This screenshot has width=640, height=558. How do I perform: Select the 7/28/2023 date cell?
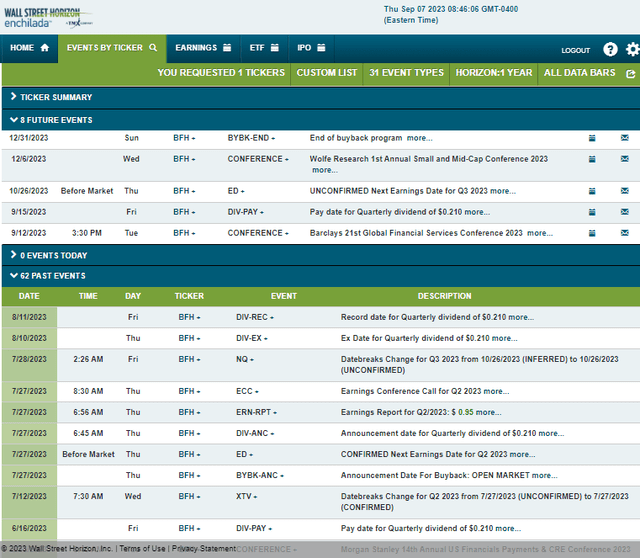click(29, 365)
